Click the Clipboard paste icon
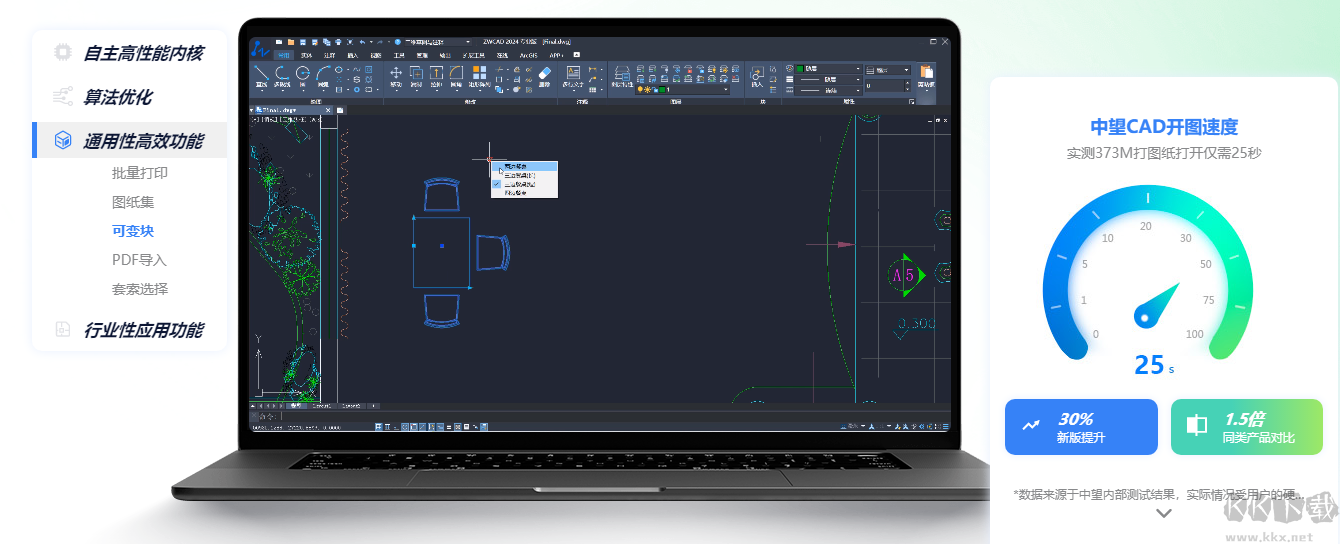Viewport: 1340px width, 544px height. [925, 75]
